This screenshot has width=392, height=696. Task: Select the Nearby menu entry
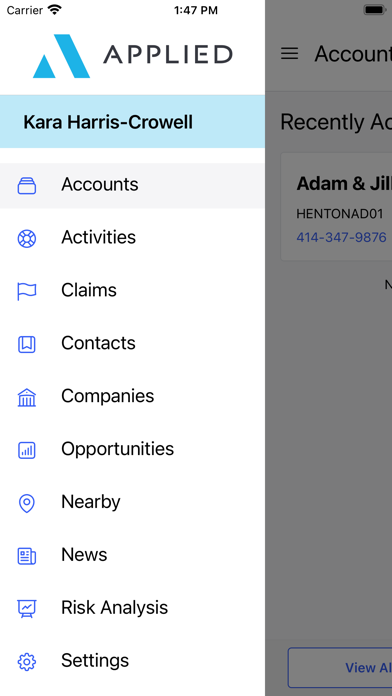132,502
